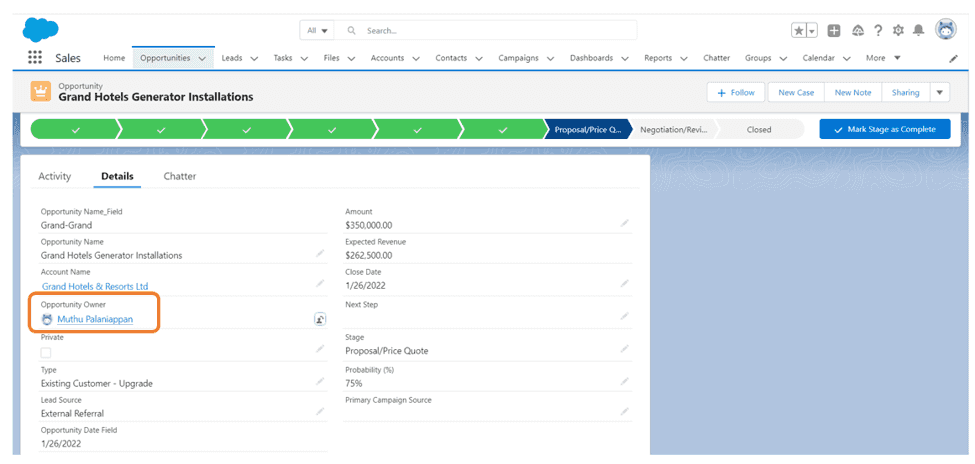Switch to the Activity tab
This screenshot has height=464, width=975.
pyautogui.click(x=55, y=176)
